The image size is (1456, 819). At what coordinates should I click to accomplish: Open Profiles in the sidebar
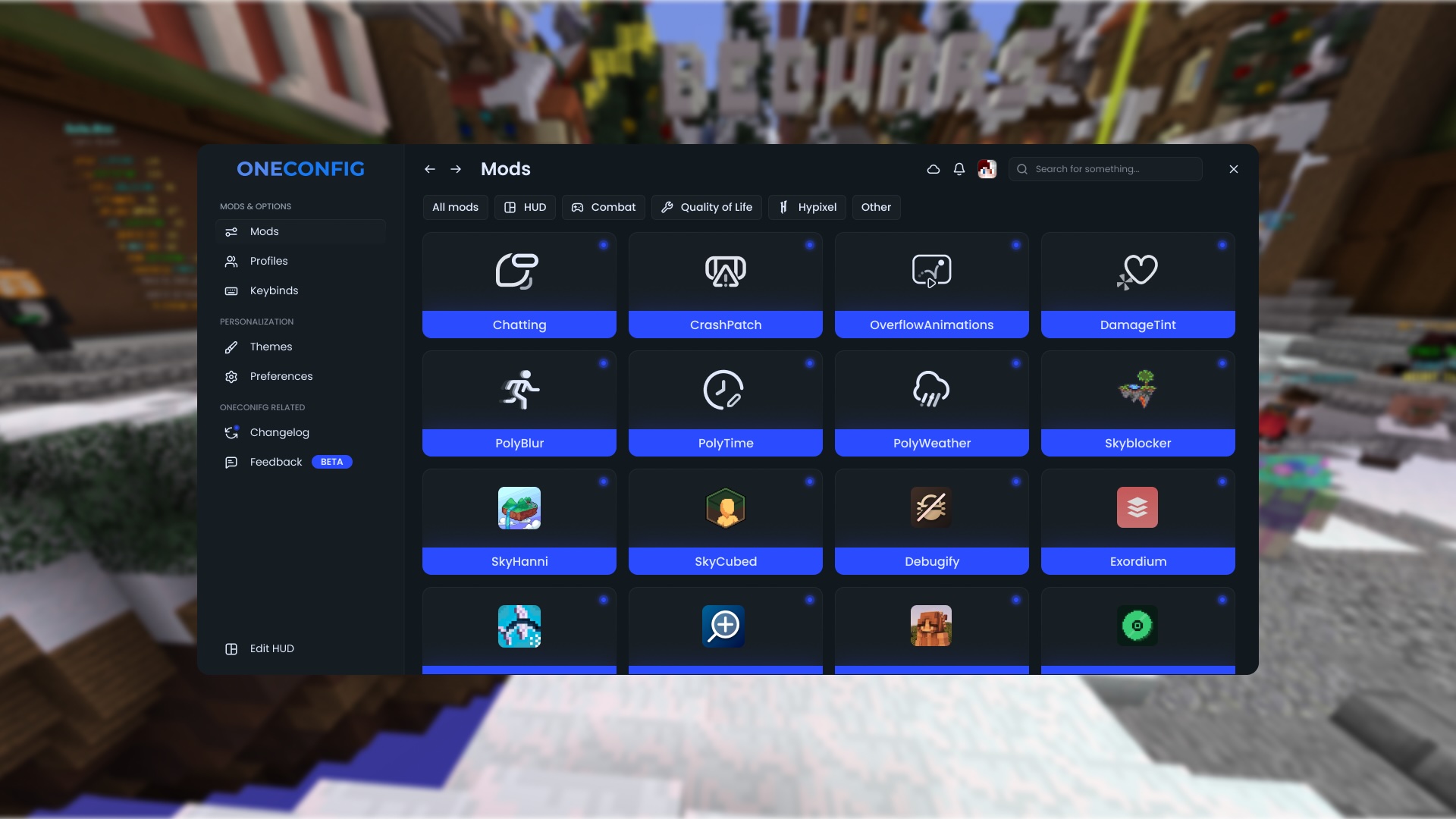coord(300,261)
